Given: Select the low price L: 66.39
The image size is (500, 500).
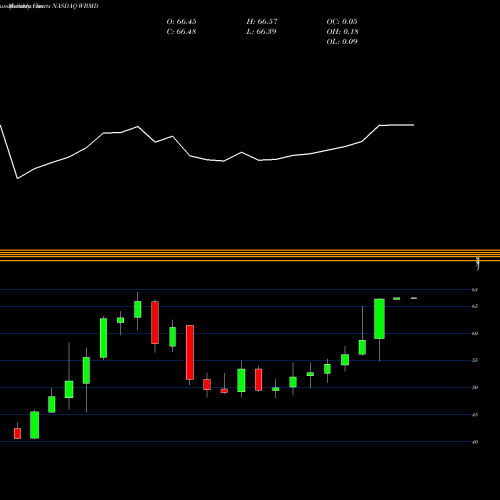Looking at the screenshot, I should 261,32.
